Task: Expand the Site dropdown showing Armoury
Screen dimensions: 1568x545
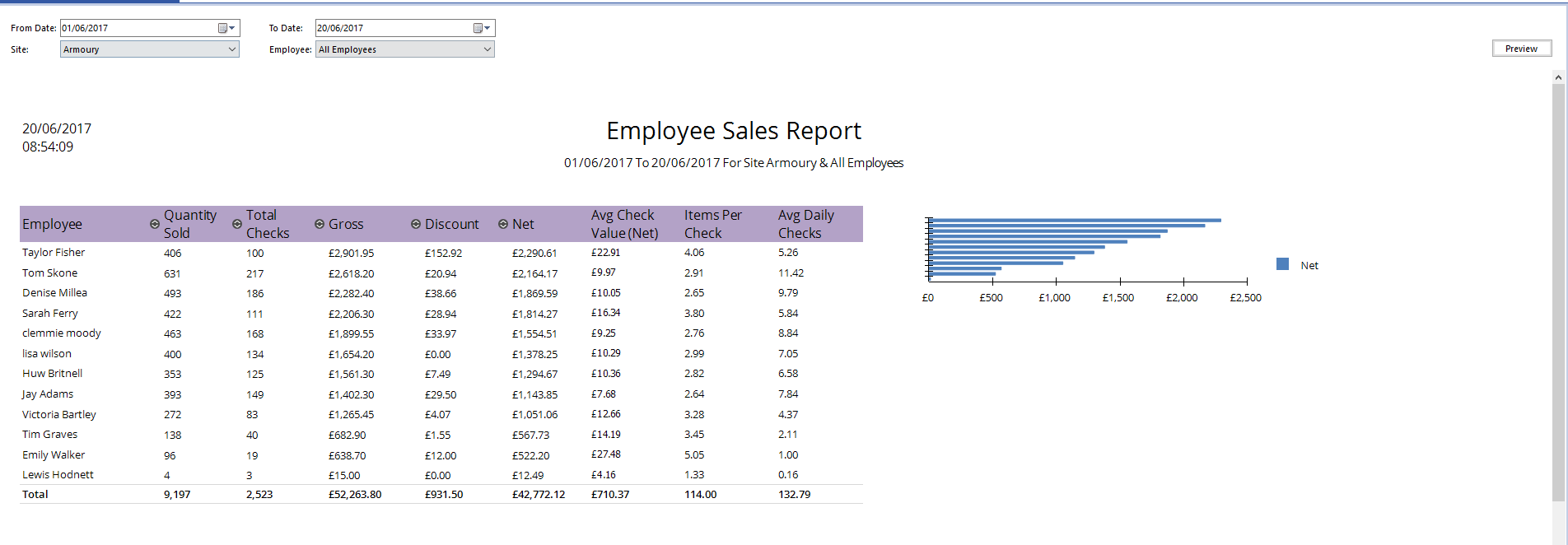Action: click(x=231, y=49)
